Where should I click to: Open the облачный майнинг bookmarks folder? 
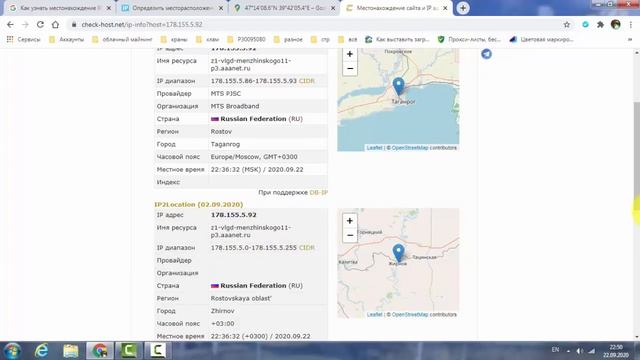[122, 40]
